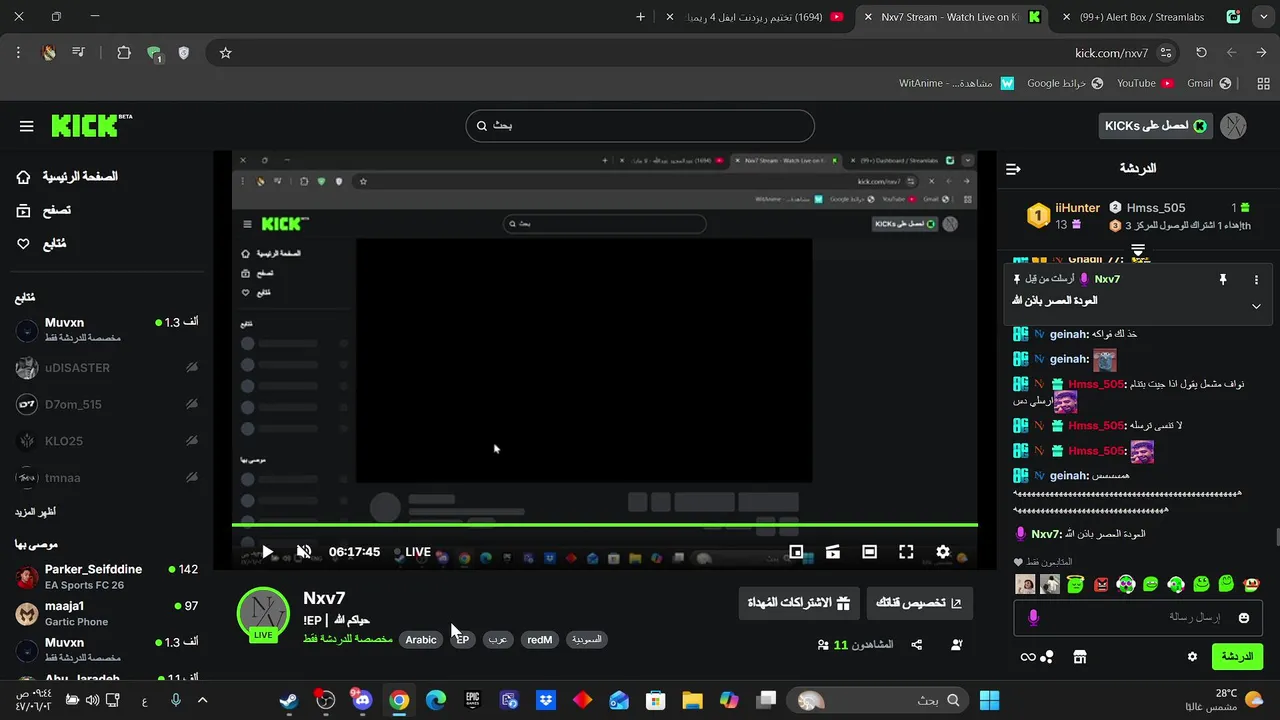
Task: Toggle theater mode in video player
Action: click(869, 552)
